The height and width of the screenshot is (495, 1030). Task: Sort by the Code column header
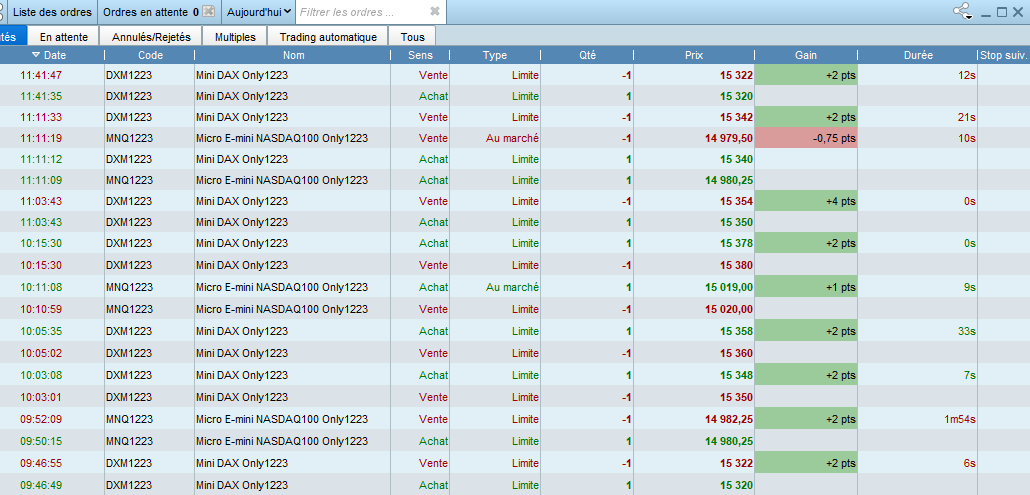click(x=150, y=55)
